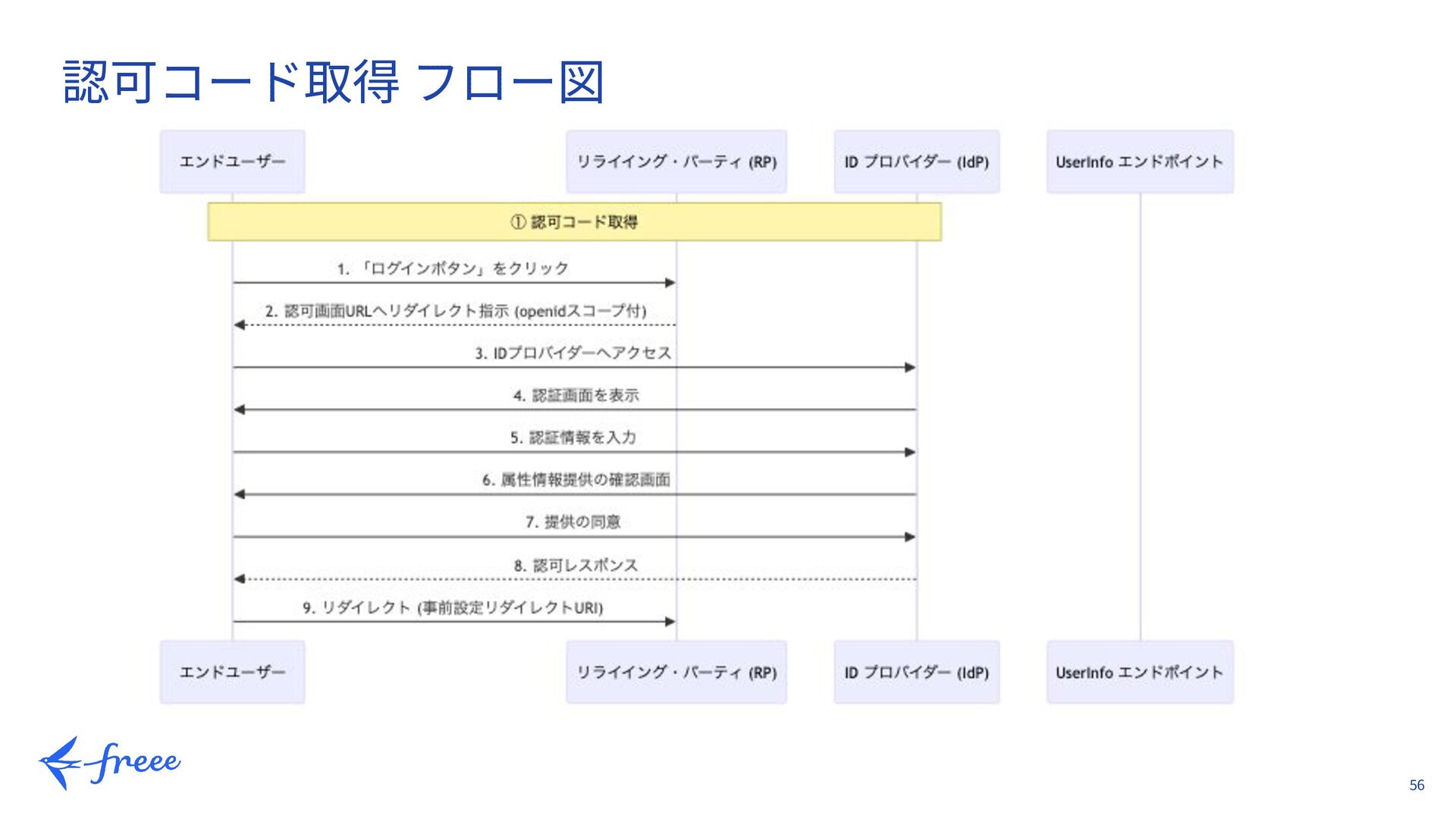Click the top ID プロバイダー (IdP) box
1456x819 pixels.
point(916,162)
